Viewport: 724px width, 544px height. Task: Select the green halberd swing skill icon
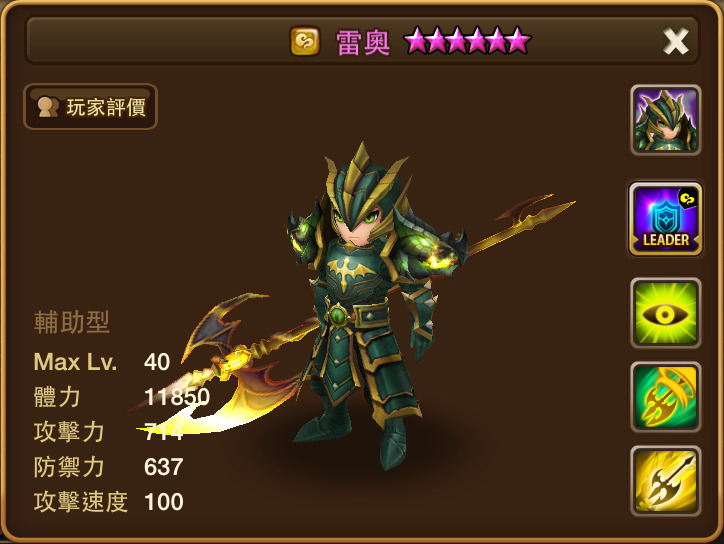tap(665, 397)
